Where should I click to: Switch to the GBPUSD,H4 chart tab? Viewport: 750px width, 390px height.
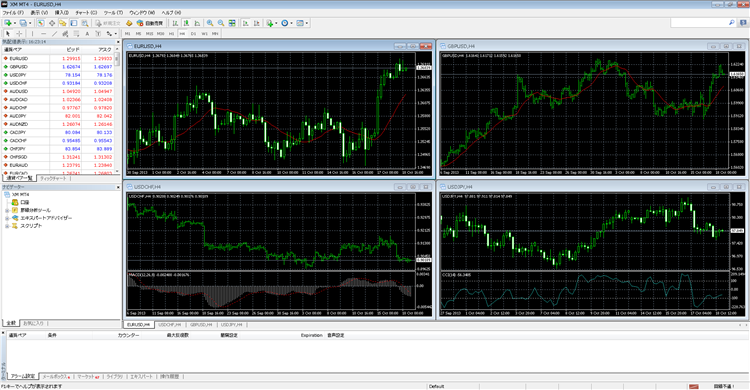(201, 324)
